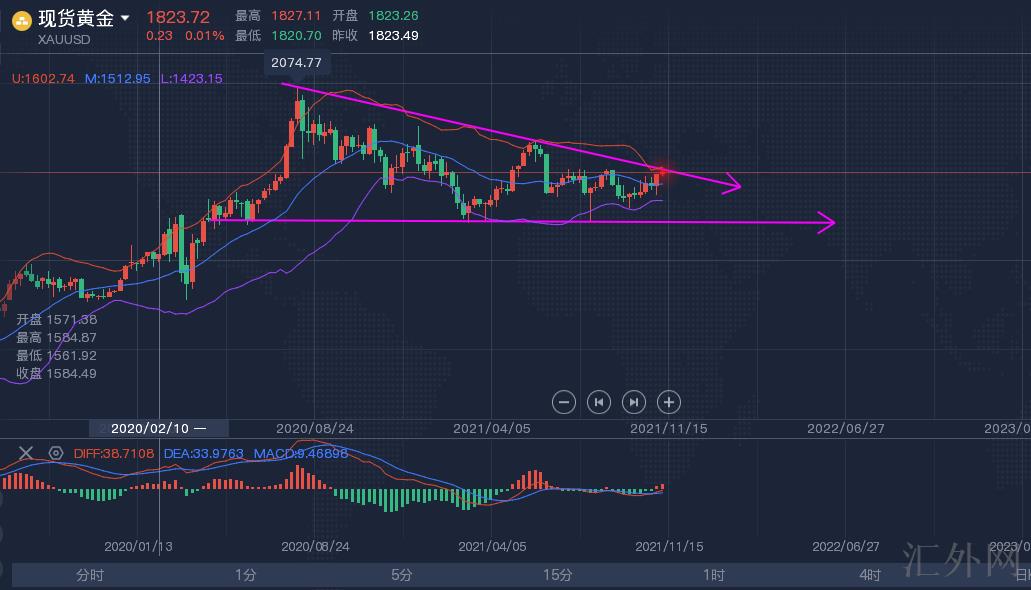
Task: Click the 2020/02/10 date label on axis
Action: (158, 428)
